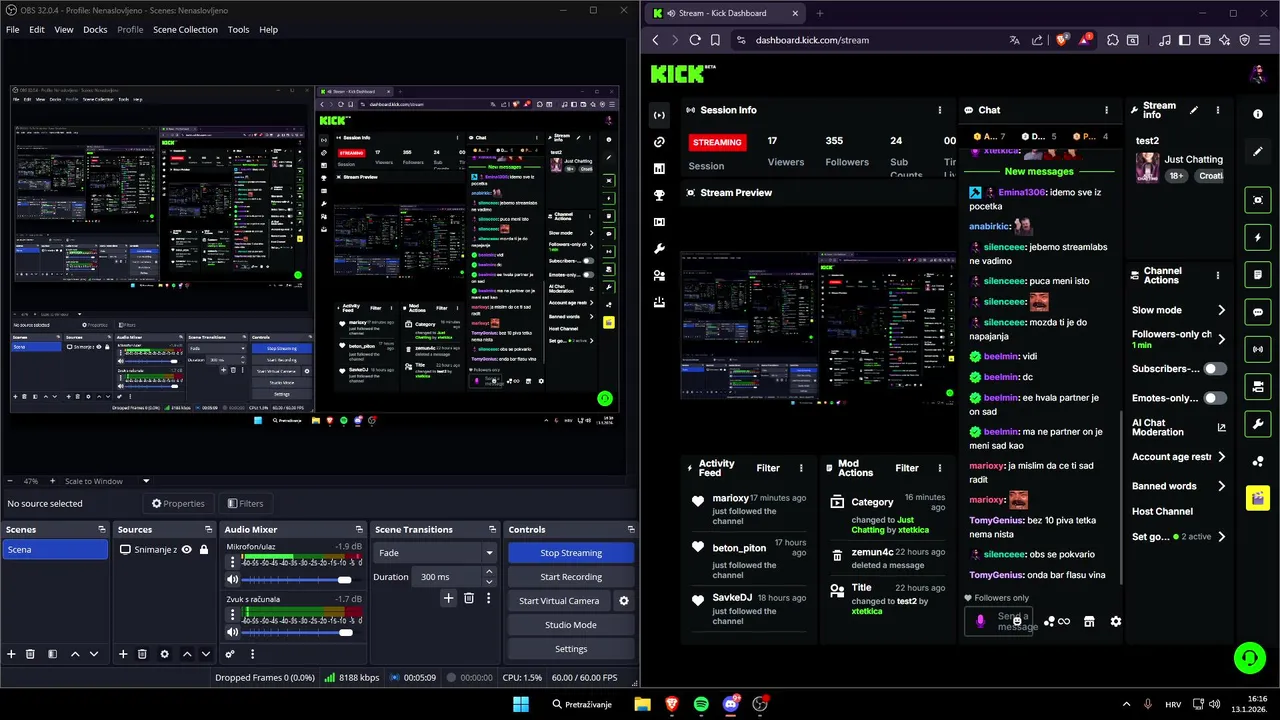
Task: Mute Mikrofon/ulaz audio channel
Action: pos(233,580)
